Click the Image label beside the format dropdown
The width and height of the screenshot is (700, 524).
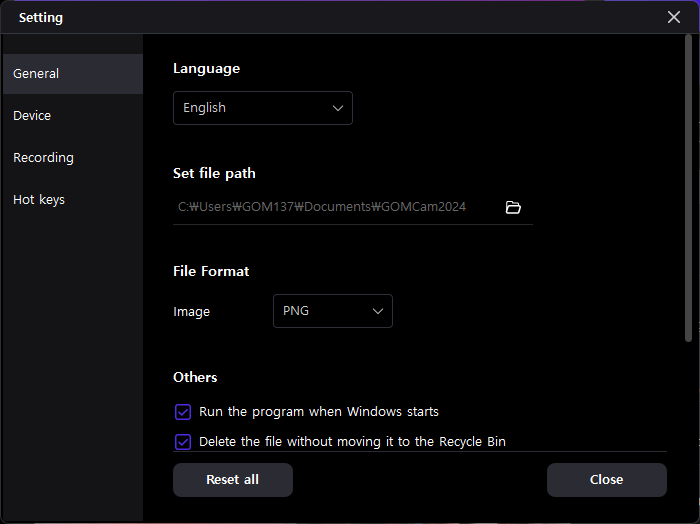[x=191, y=312]
